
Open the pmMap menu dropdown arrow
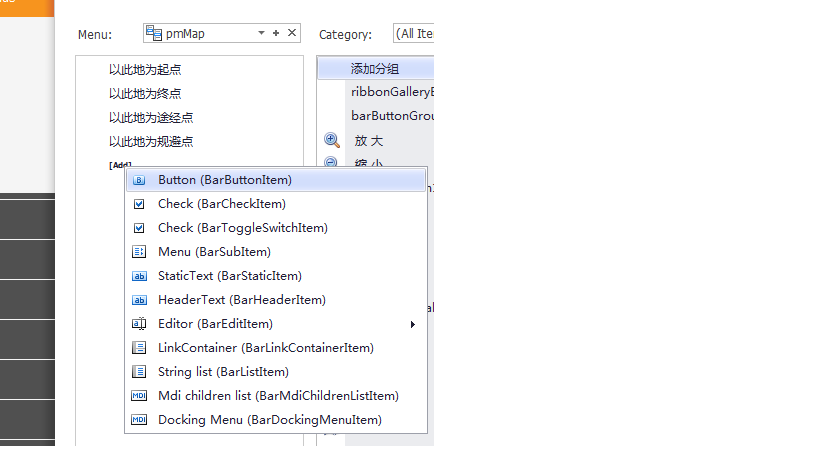[x=261, y=33]
